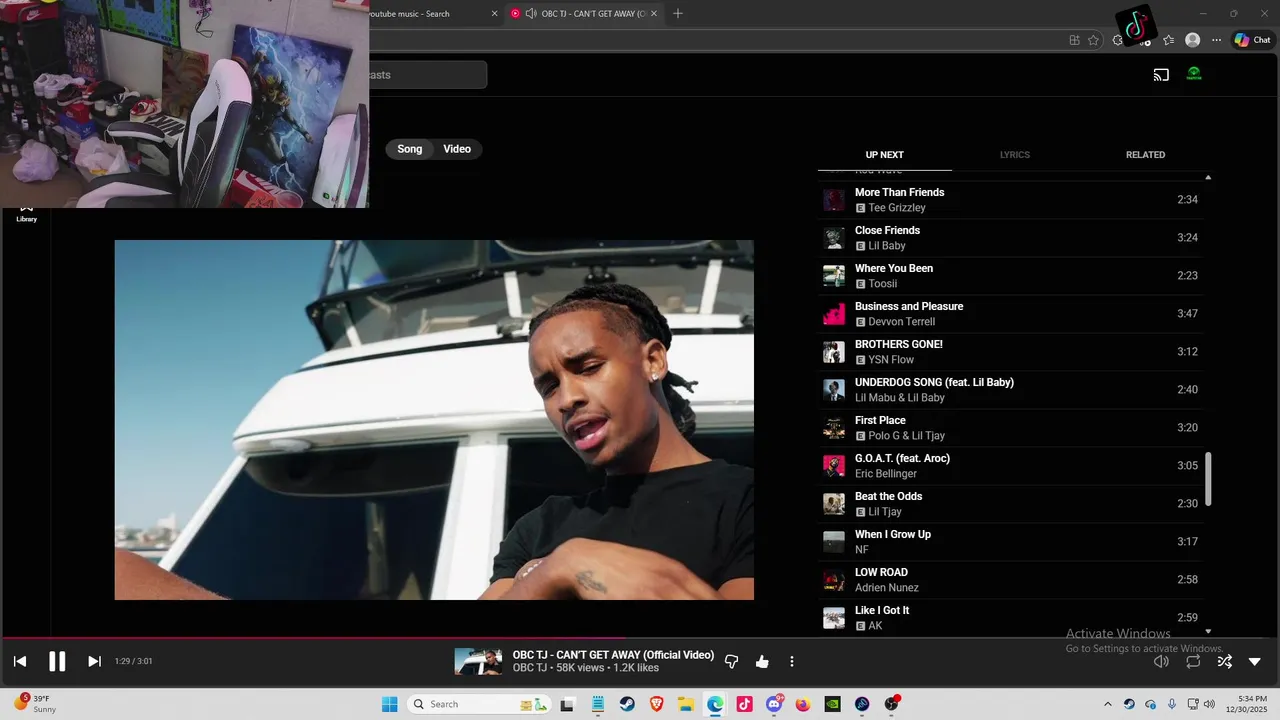Open the three-dot song options menu

click(x=792, y=661)
